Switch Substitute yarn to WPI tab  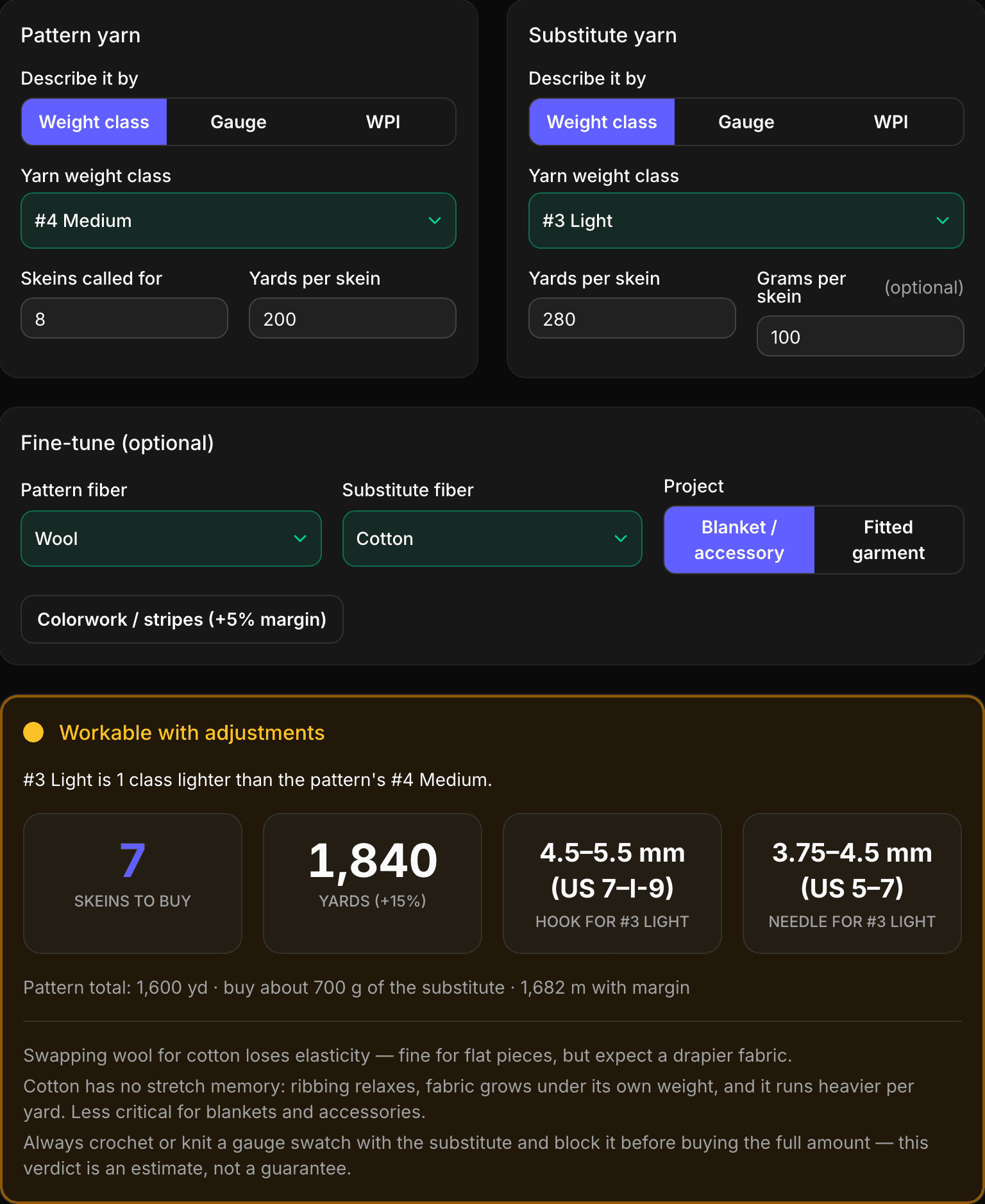891,122
